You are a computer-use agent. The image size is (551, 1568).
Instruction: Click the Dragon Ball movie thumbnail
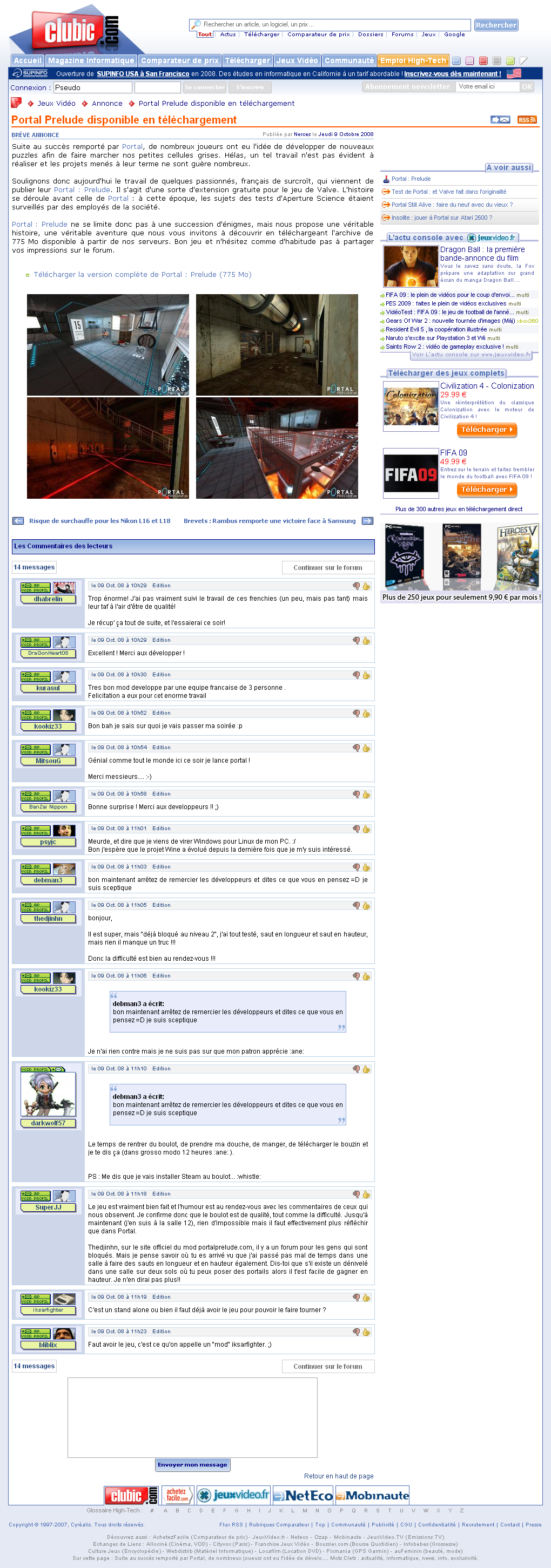click(411, 266)
